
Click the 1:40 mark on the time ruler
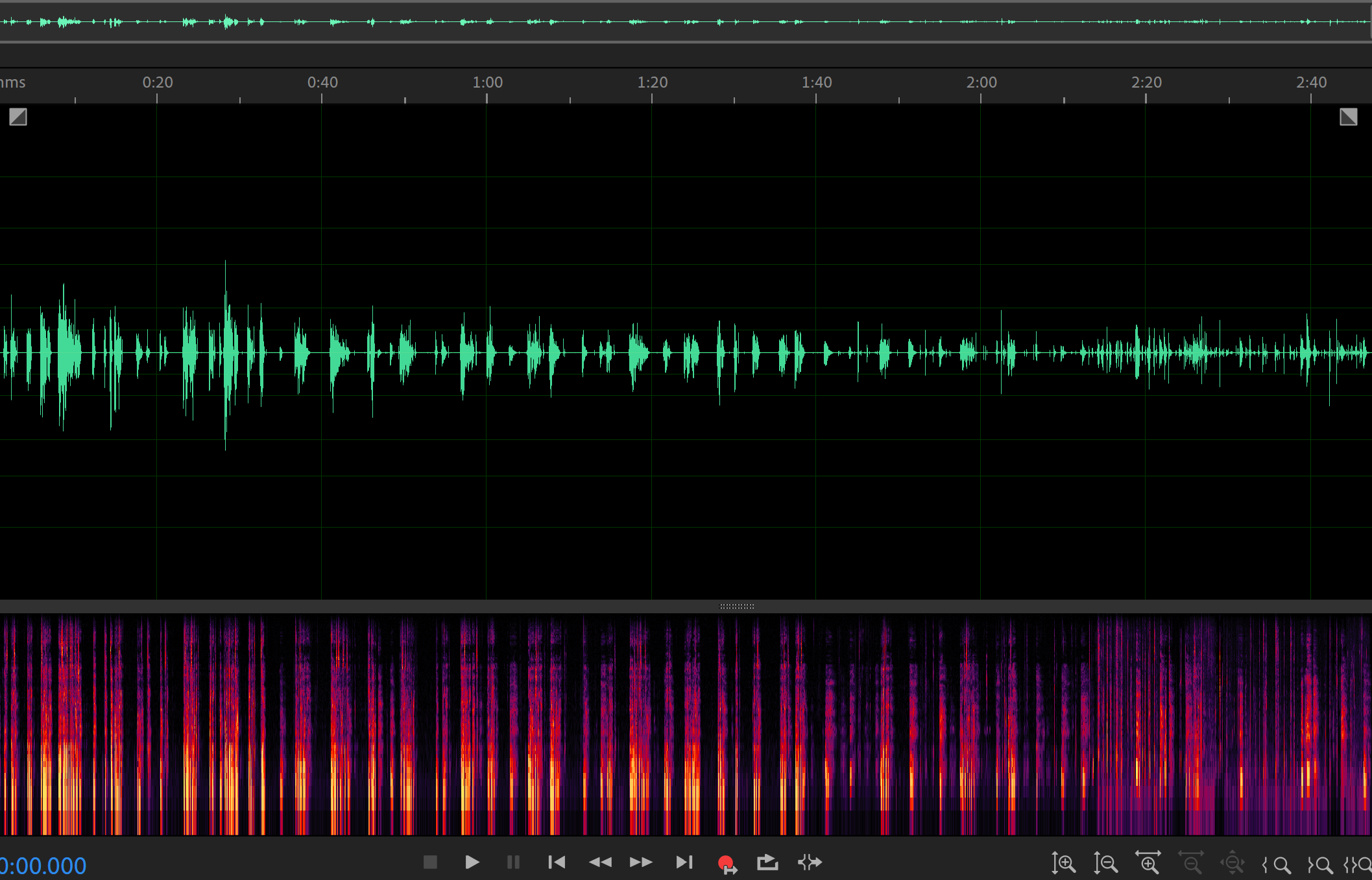(817, 82)
